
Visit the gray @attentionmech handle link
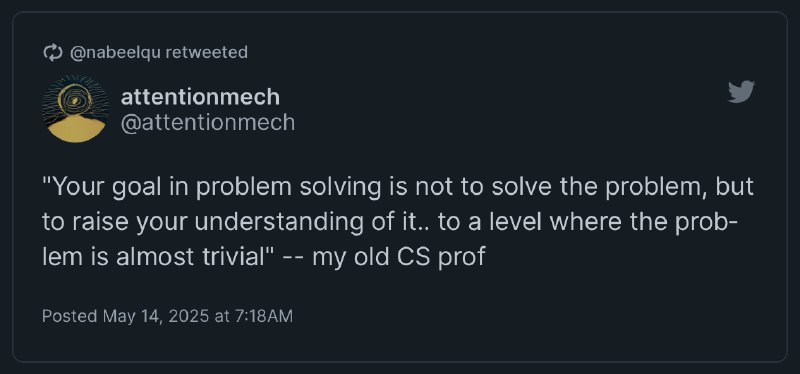208,123
